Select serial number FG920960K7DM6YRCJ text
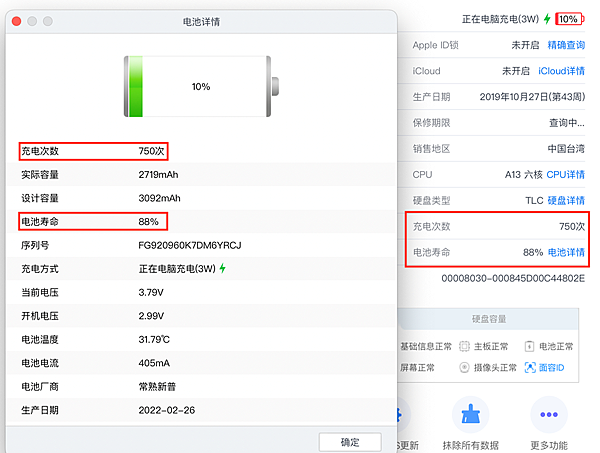600x453 pixels. [x=190, y=245]
